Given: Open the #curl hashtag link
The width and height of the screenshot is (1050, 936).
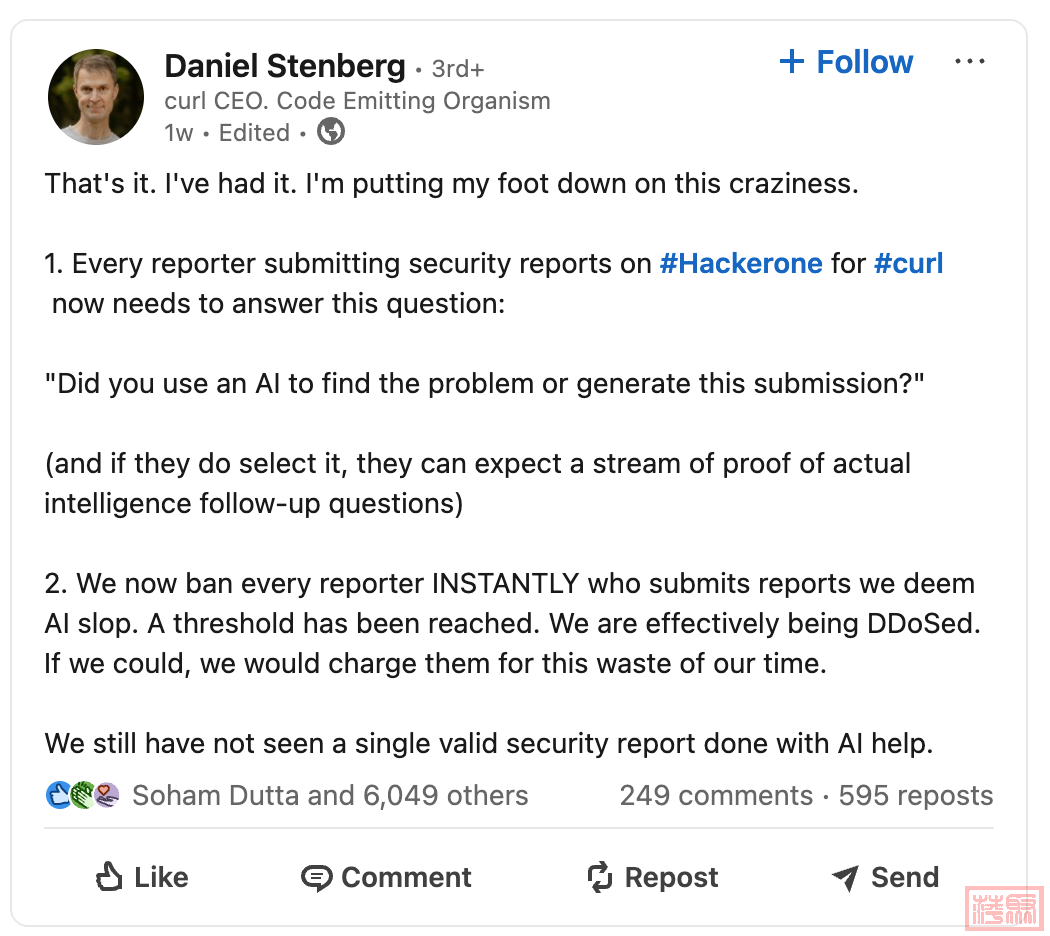Looking at the screenshot, I should tap(908, 264).
